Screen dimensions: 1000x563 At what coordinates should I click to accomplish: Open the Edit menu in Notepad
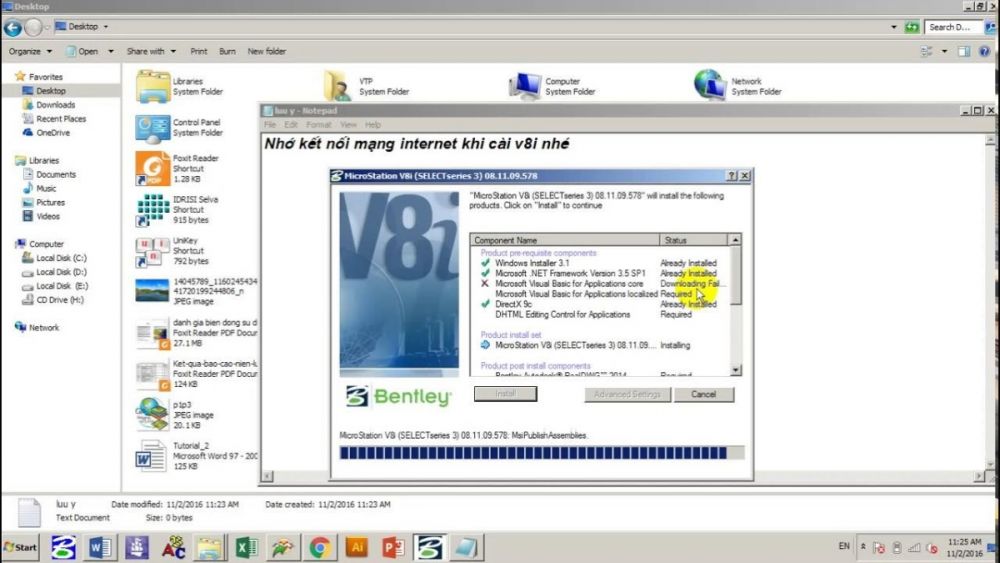(x=291, y=125)
